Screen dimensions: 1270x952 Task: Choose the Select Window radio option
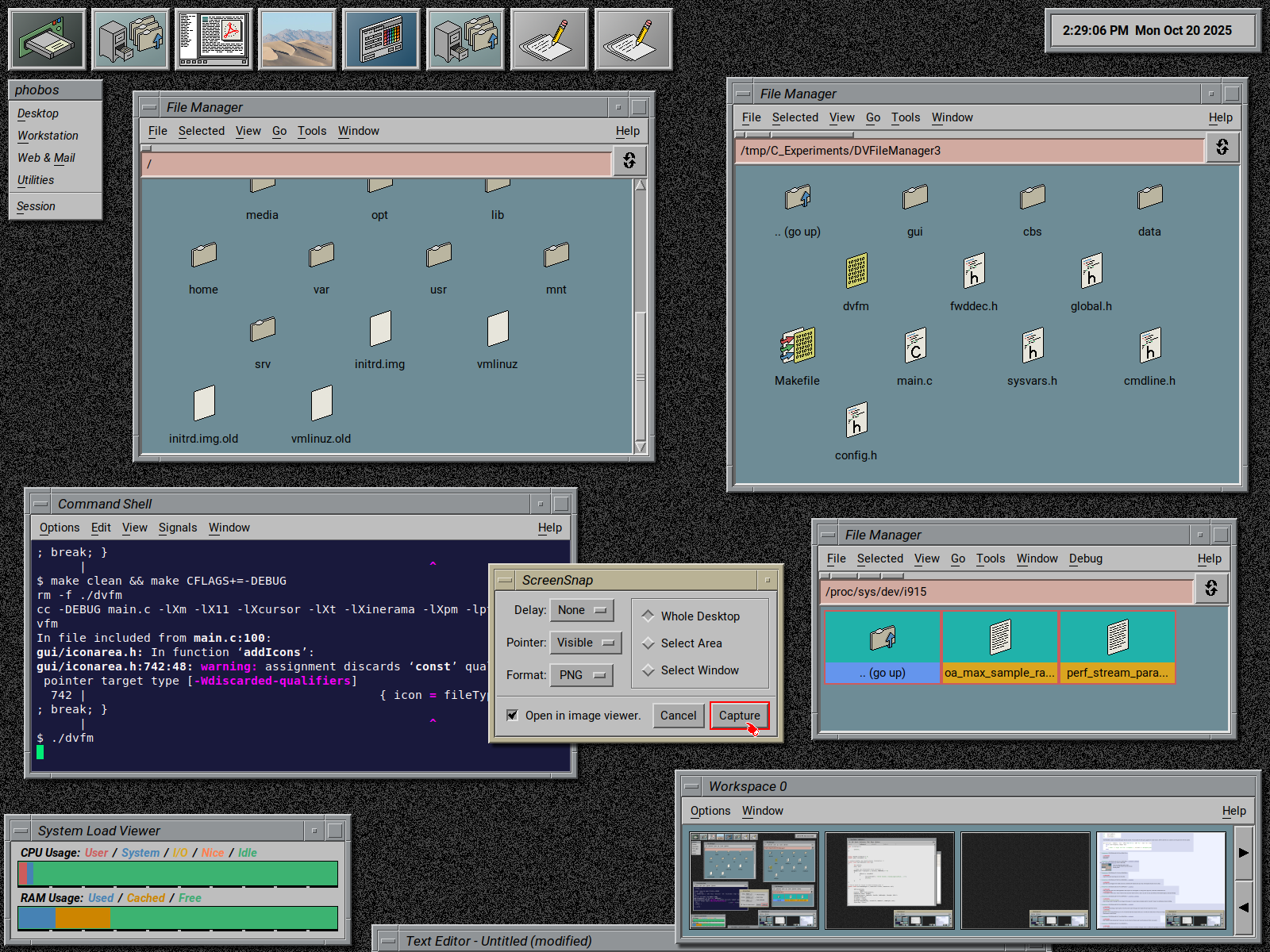(x=648, y=670)
